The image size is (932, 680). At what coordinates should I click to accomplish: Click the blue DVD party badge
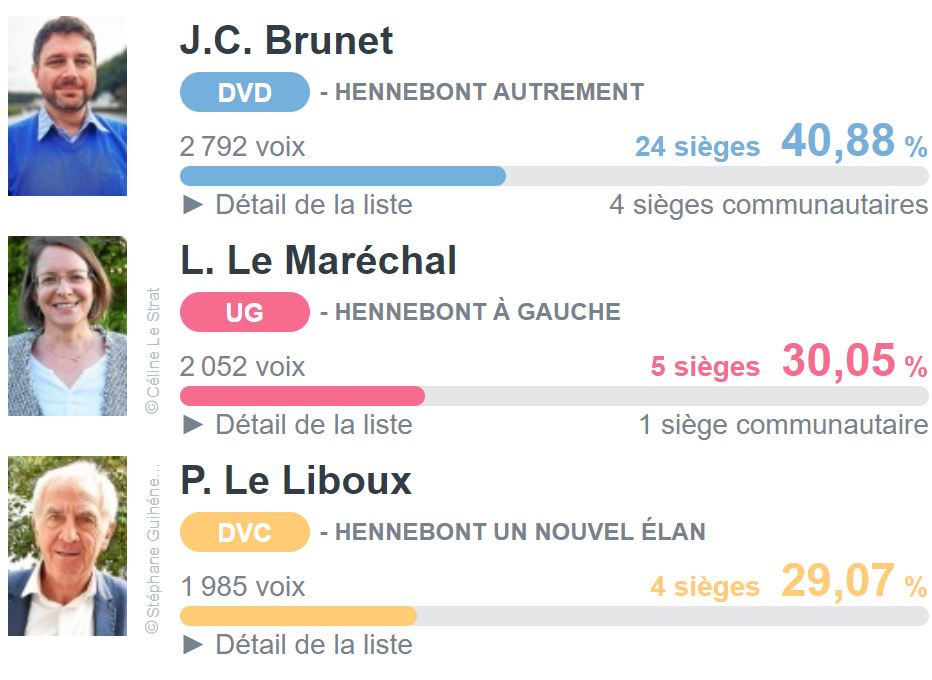tap(245, 93)
